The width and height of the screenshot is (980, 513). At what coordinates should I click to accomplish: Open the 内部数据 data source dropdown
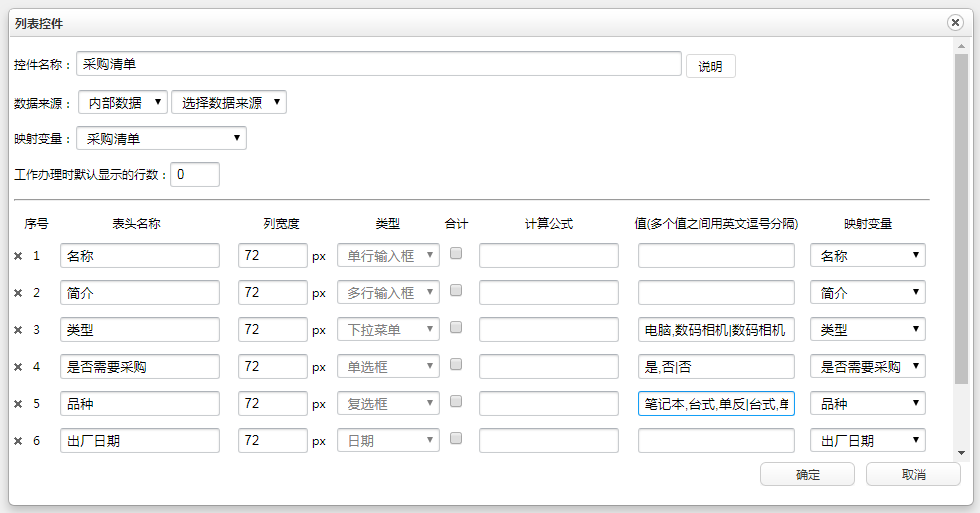123,102
